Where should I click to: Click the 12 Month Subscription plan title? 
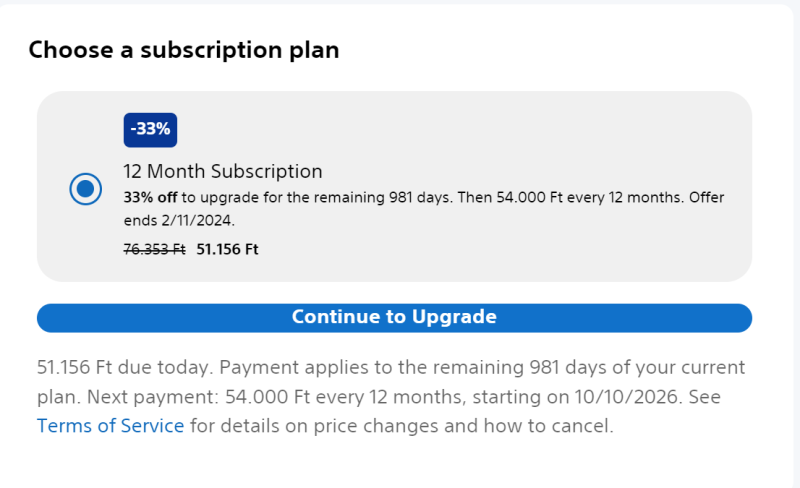[x=222, y=171]
